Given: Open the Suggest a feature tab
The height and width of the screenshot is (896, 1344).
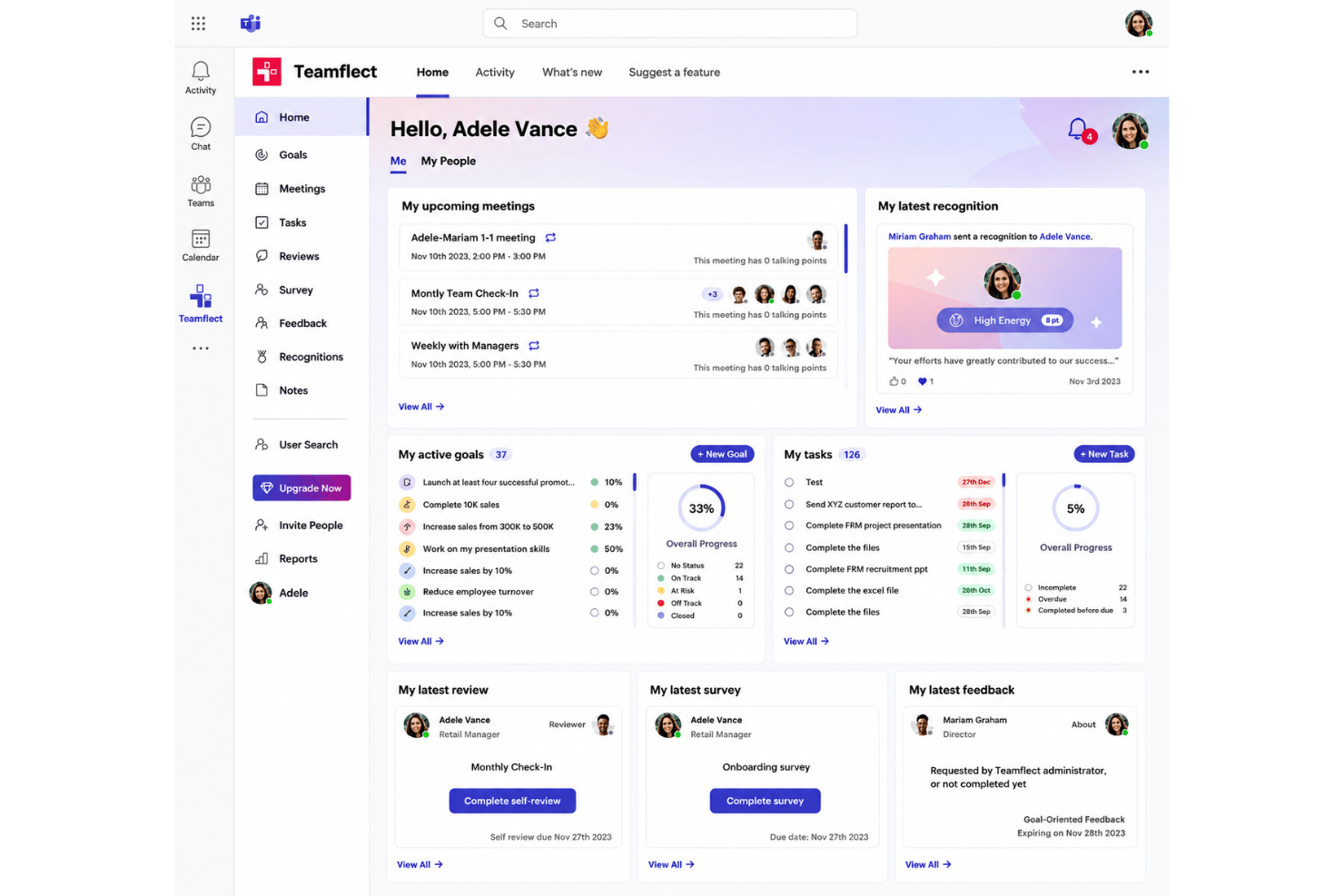Looking at the screenshot, I should pyautogui.click(x=675, y=73).
